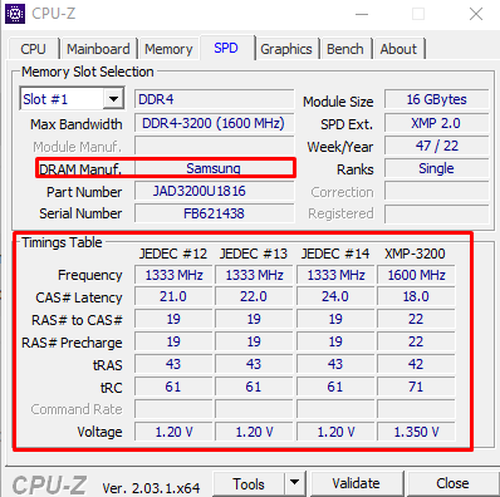Click the Validate button

click(x=356, y=483)
